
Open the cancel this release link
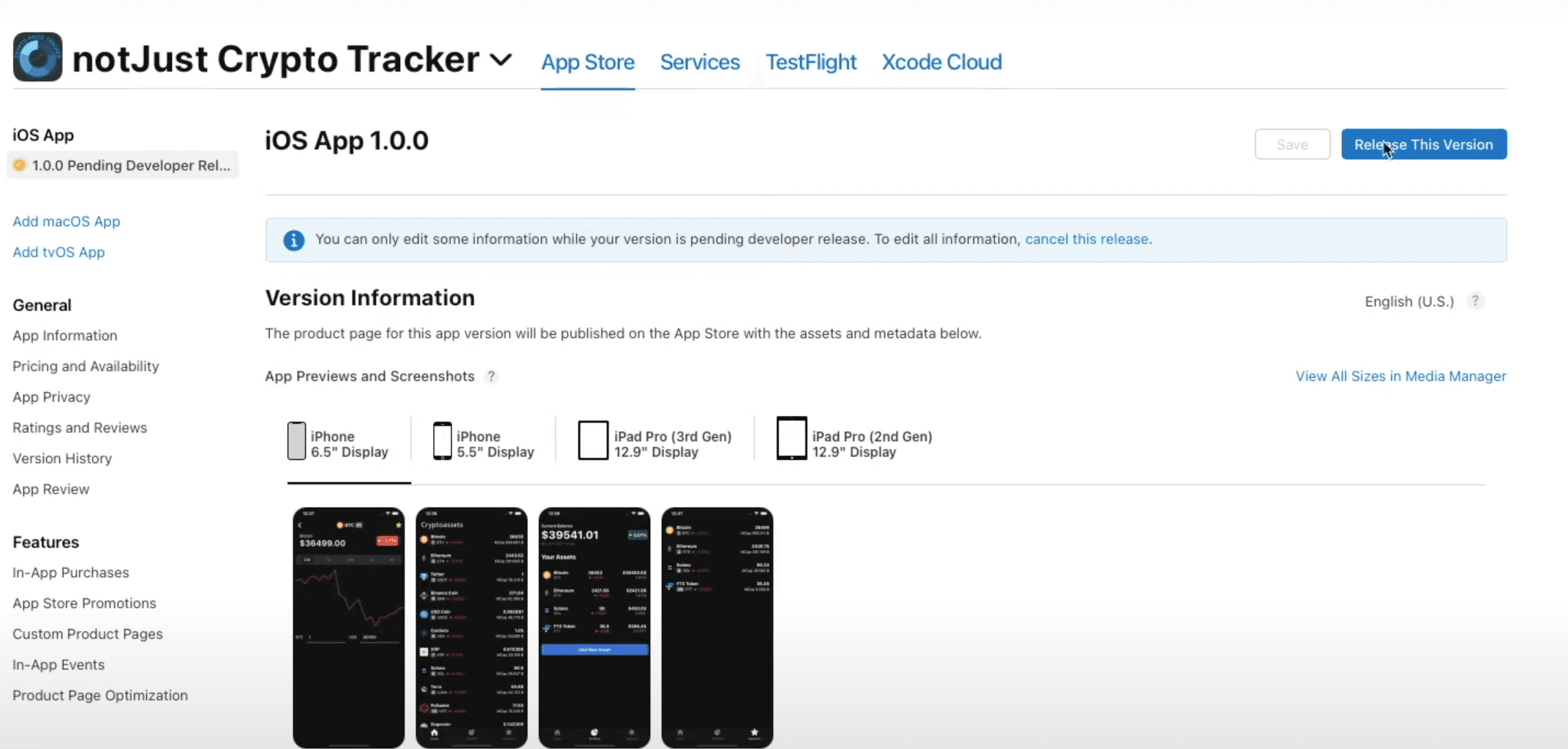(1087, 238)
